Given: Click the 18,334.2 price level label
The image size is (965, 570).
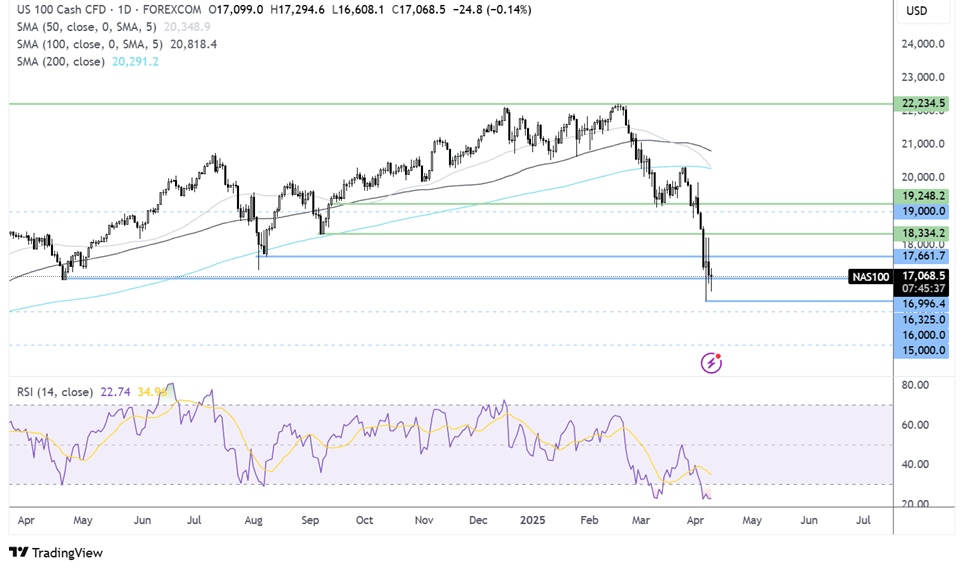Looking at the screenshot, I should point(921,233).
